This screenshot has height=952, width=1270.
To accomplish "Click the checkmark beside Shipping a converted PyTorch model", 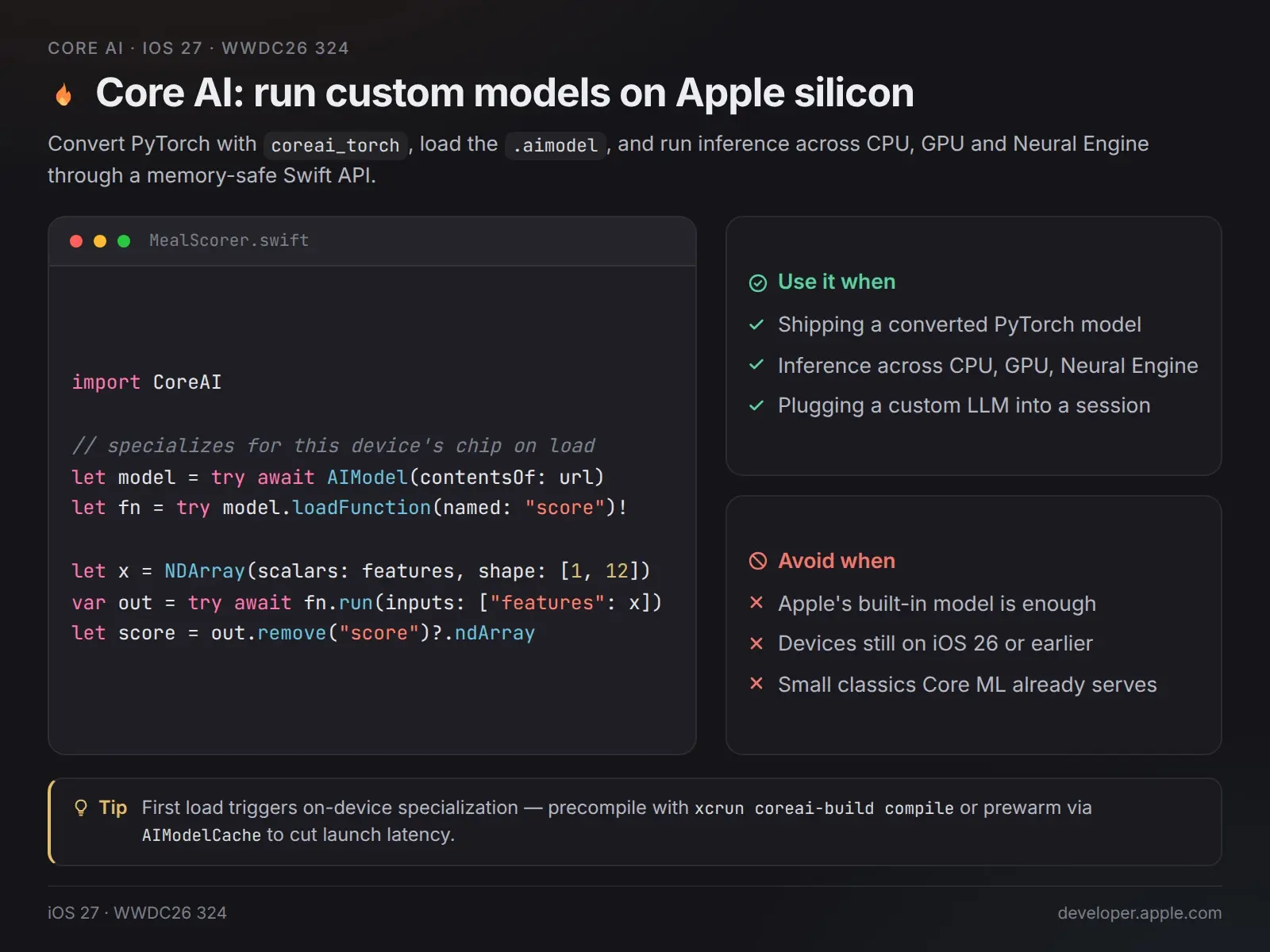I will 756,324.
